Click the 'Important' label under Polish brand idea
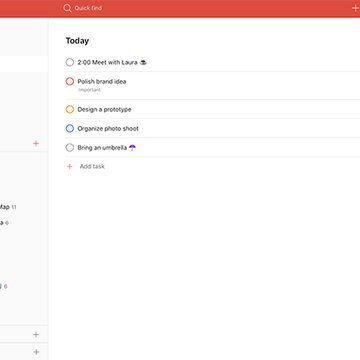The height and width of the screenshot is (360, 360). point(89,90)
